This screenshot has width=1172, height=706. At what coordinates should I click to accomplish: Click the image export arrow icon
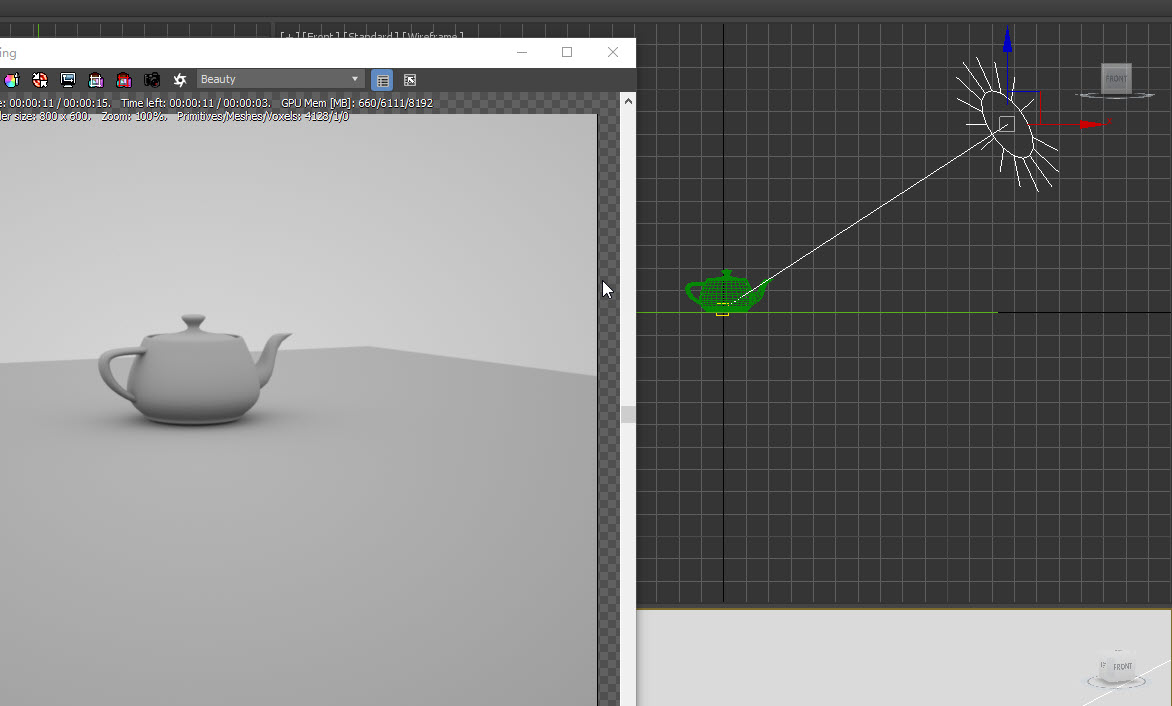click(x=410, y=80)
